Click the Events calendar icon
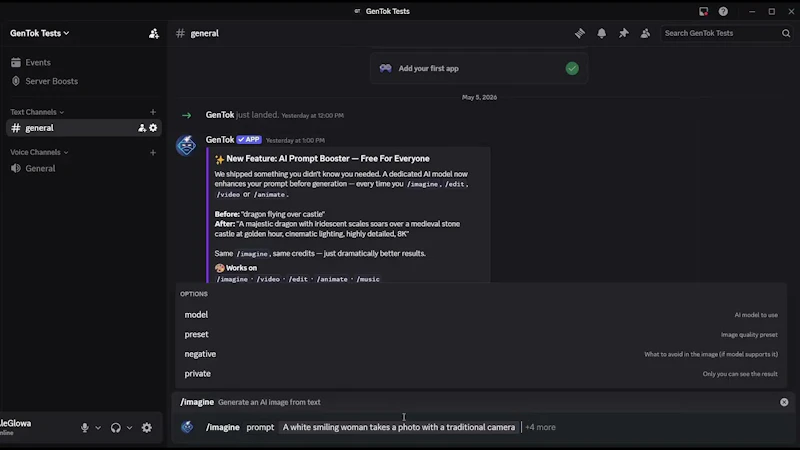Image resolution: width=800 pixels, height=450 pixels. (16, 62)
